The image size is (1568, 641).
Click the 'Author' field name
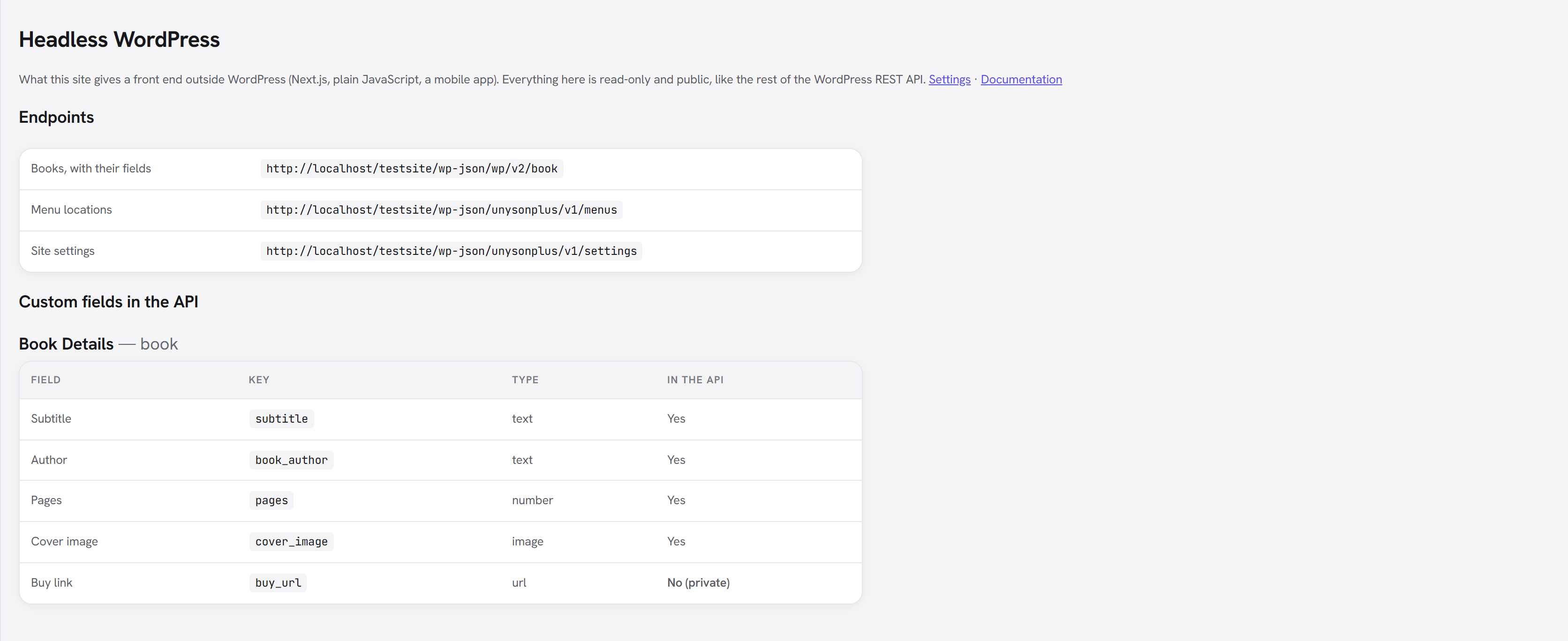(x=49, y=461)
